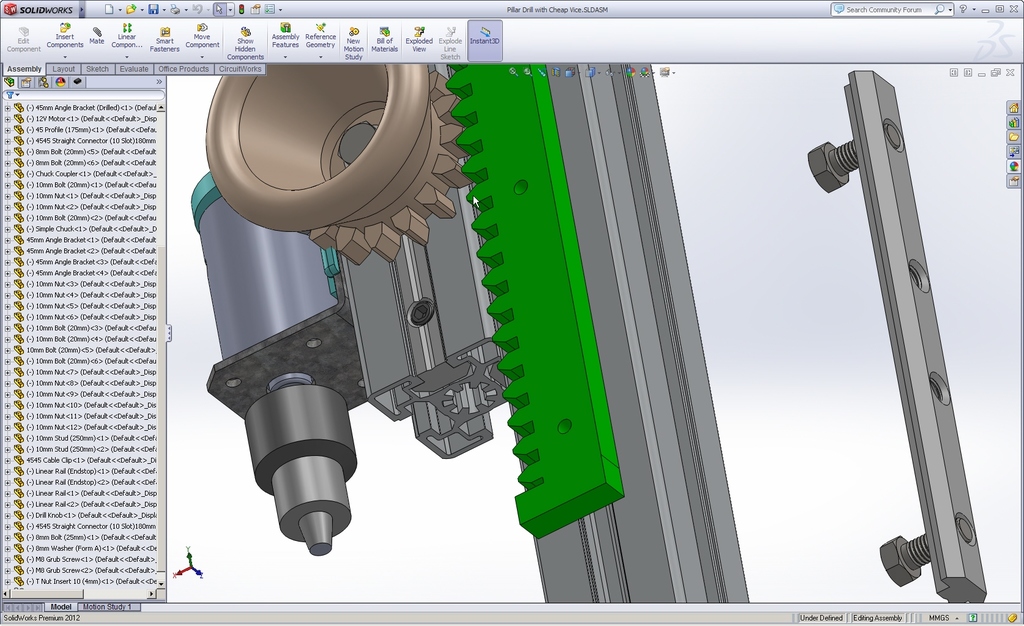This screenshot has height=626, width=1024.
Task: Expand the 12V Motor<1> tree node
Action: coord(8,119)
